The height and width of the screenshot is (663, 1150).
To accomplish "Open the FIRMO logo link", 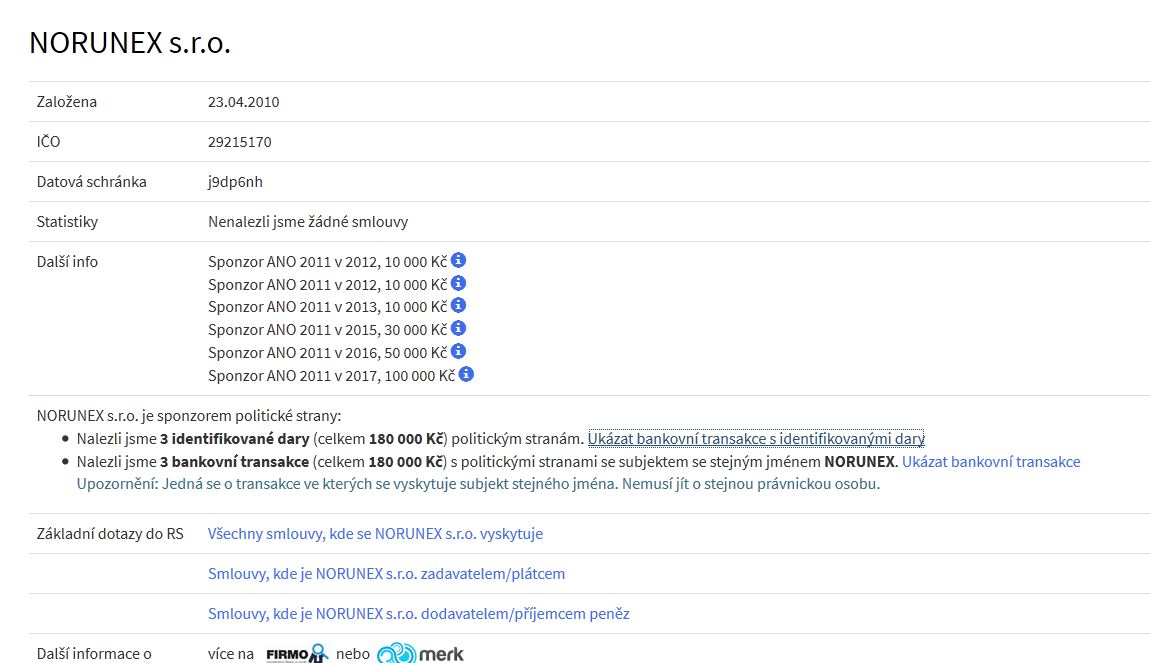I will 297,653.
